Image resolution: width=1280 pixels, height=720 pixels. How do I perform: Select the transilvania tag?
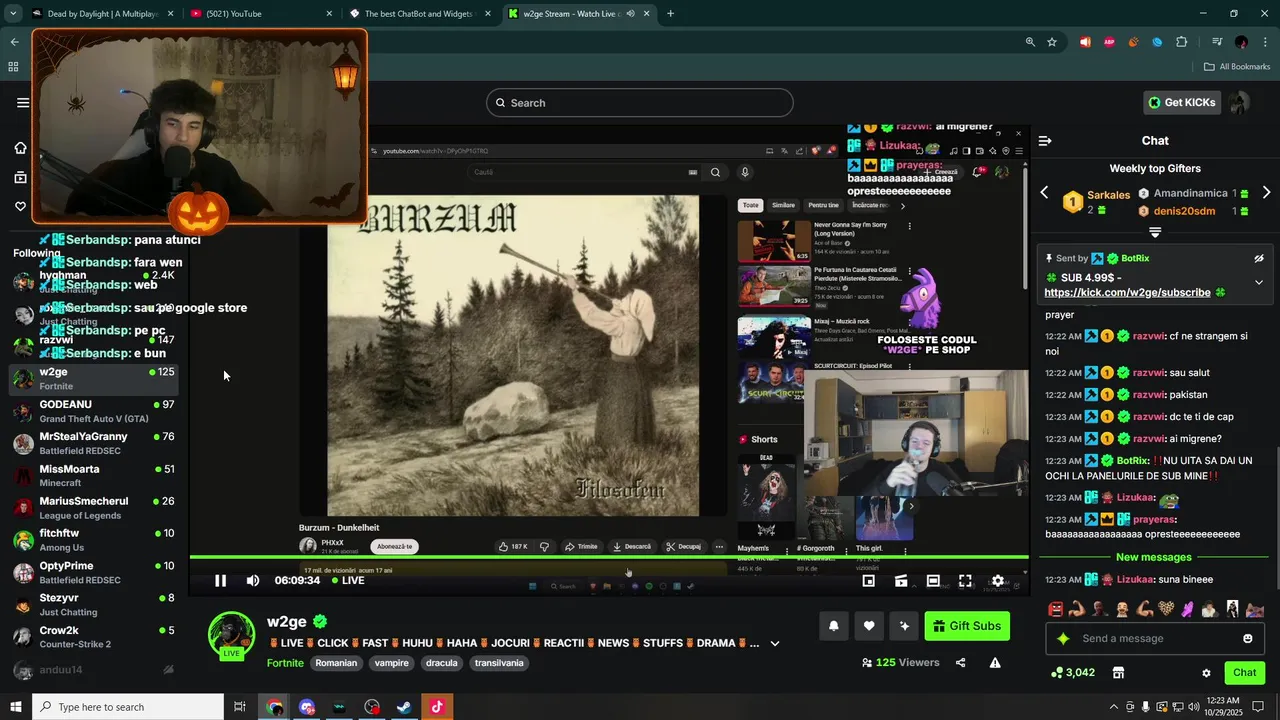point(499,663)
